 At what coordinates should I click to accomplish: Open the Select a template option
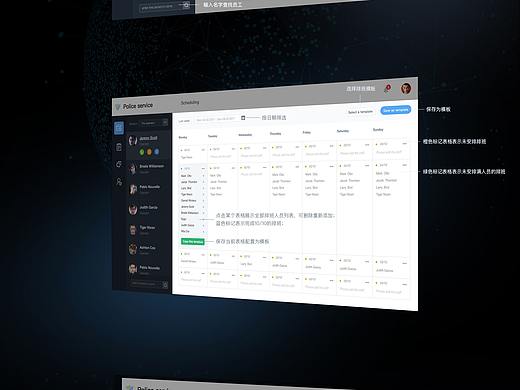(360, 112)
